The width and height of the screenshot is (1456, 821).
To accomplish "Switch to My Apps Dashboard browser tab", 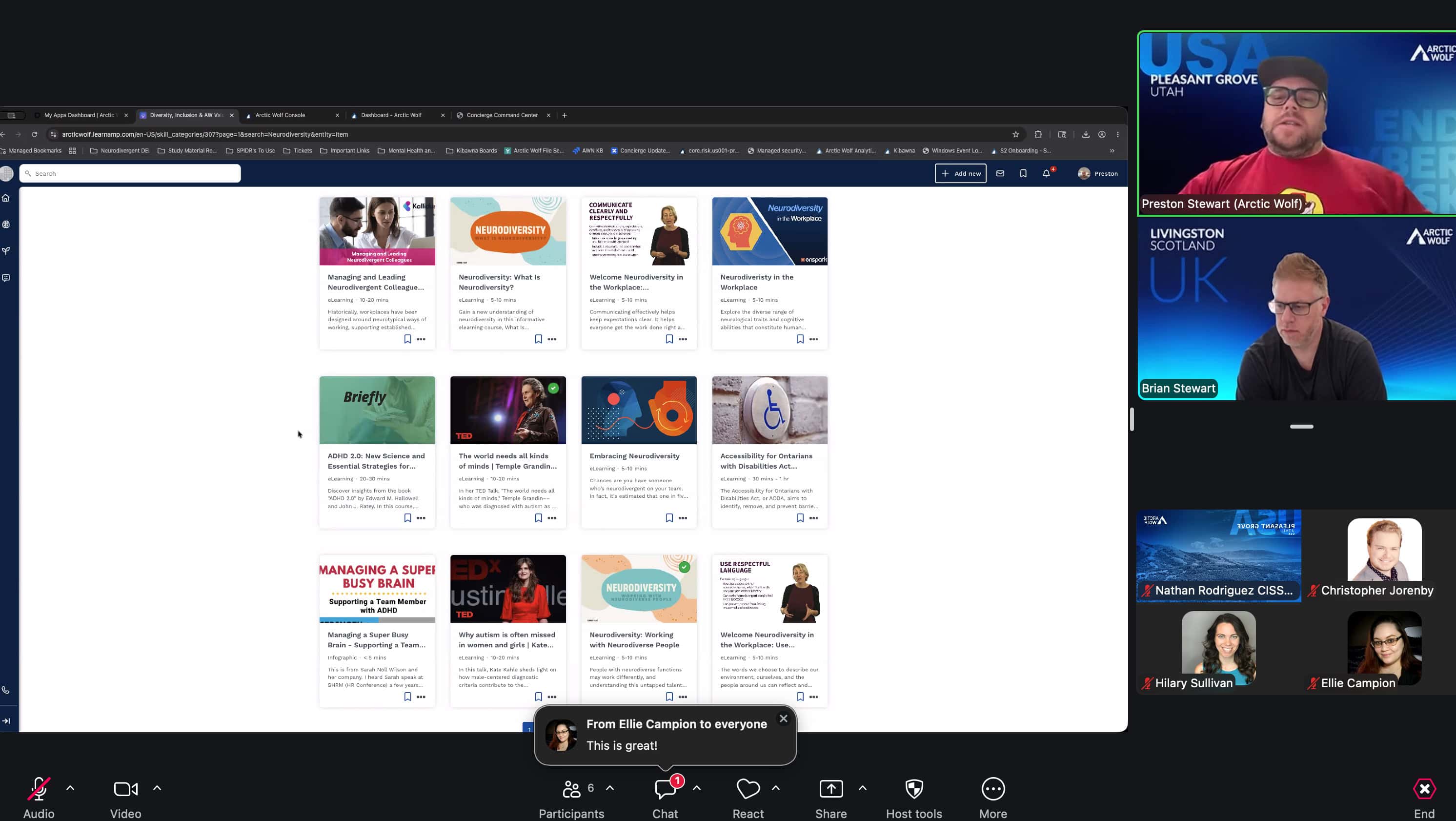I will point(81,115).
